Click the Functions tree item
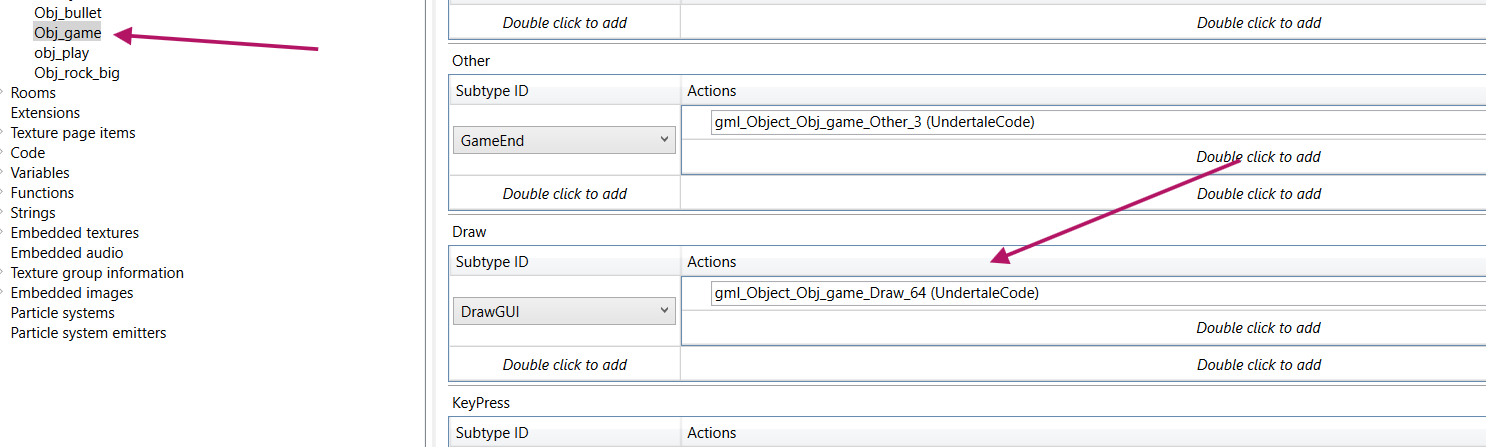The image size is (1486, 447). coord(42,193)
